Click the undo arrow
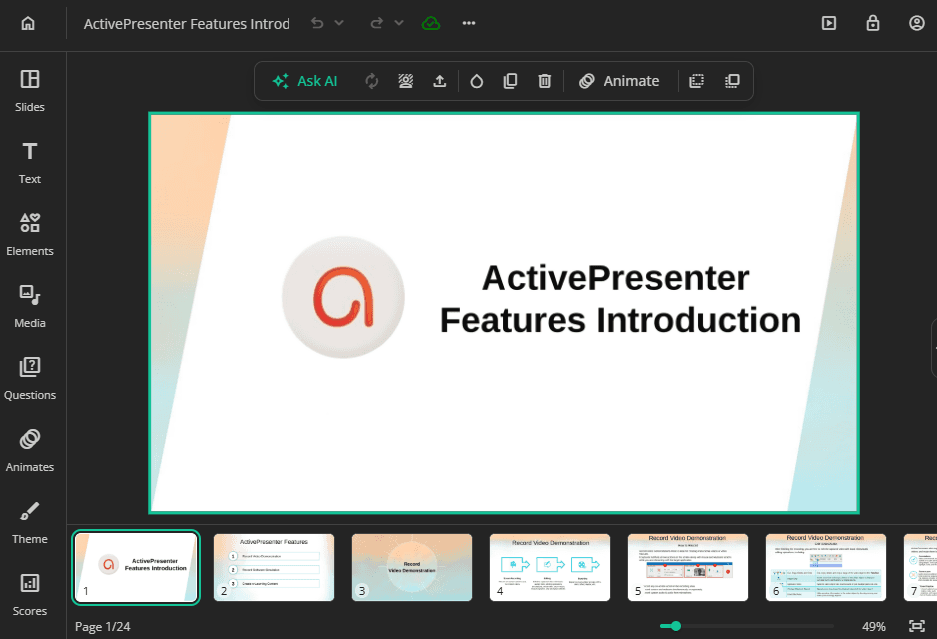This screenshot has width=937, height=639. pos(317,23)
